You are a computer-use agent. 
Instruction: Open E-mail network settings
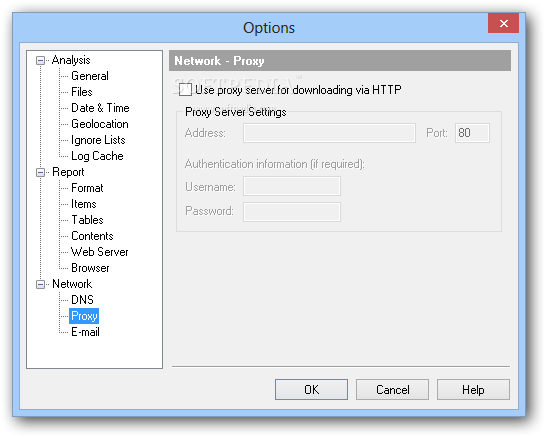(85, 332)
